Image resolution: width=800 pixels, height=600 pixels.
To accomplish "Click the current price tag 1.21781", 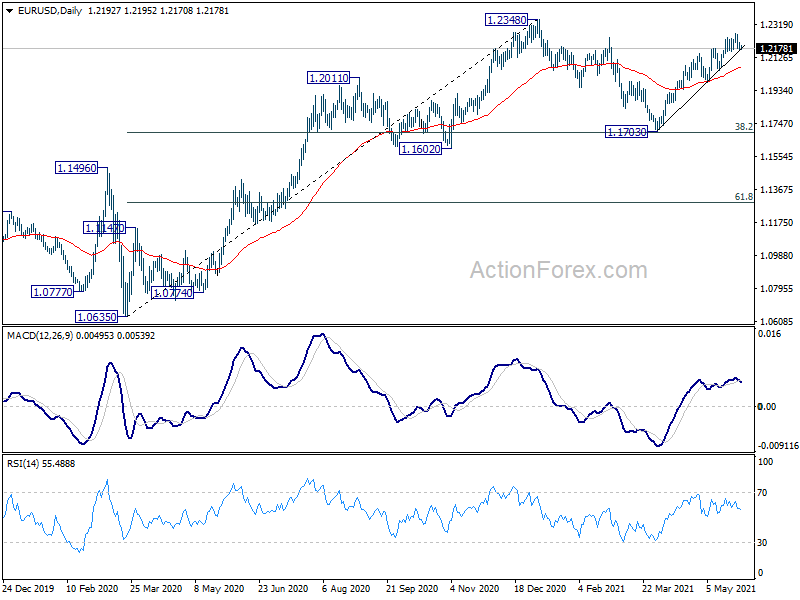I will pyautogui.click(x=776, y=48).
